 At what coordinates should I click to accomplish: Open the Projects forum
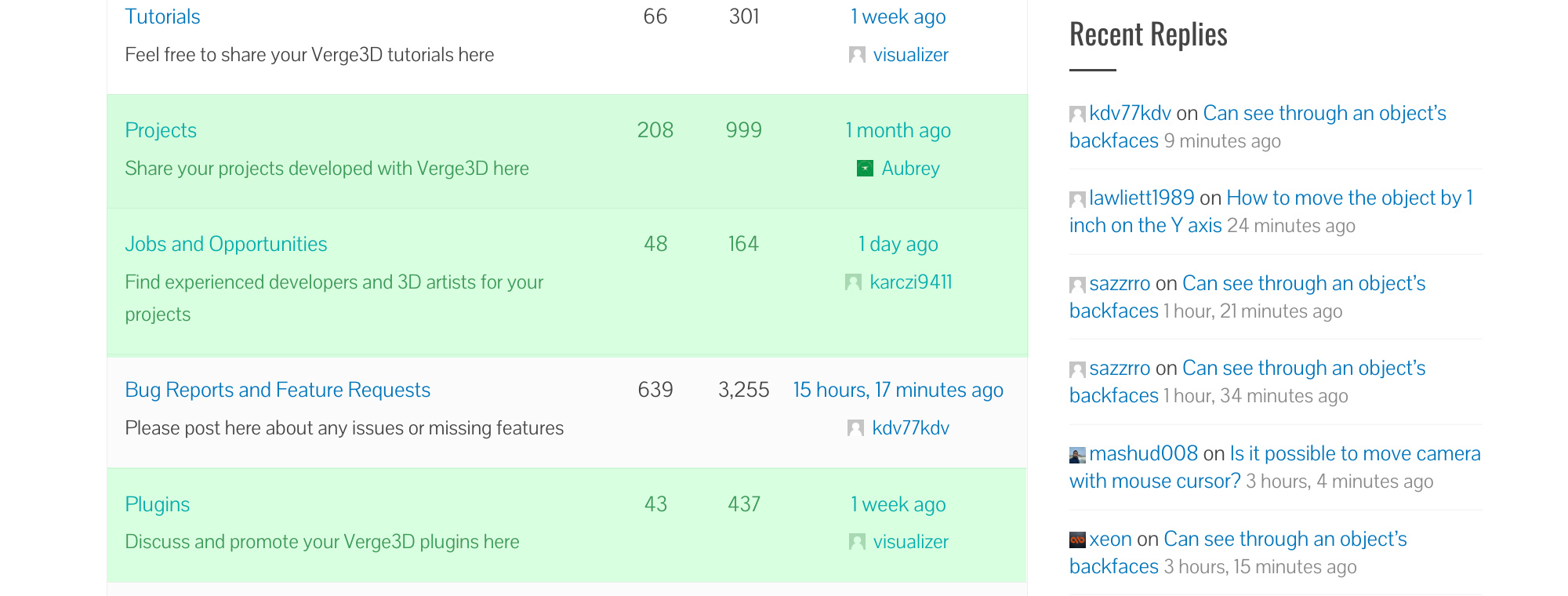[161, 130]
